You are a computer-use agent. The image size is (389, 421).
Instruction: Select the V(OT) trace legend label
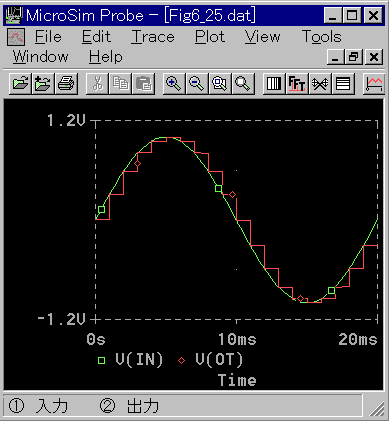(219, 360)
